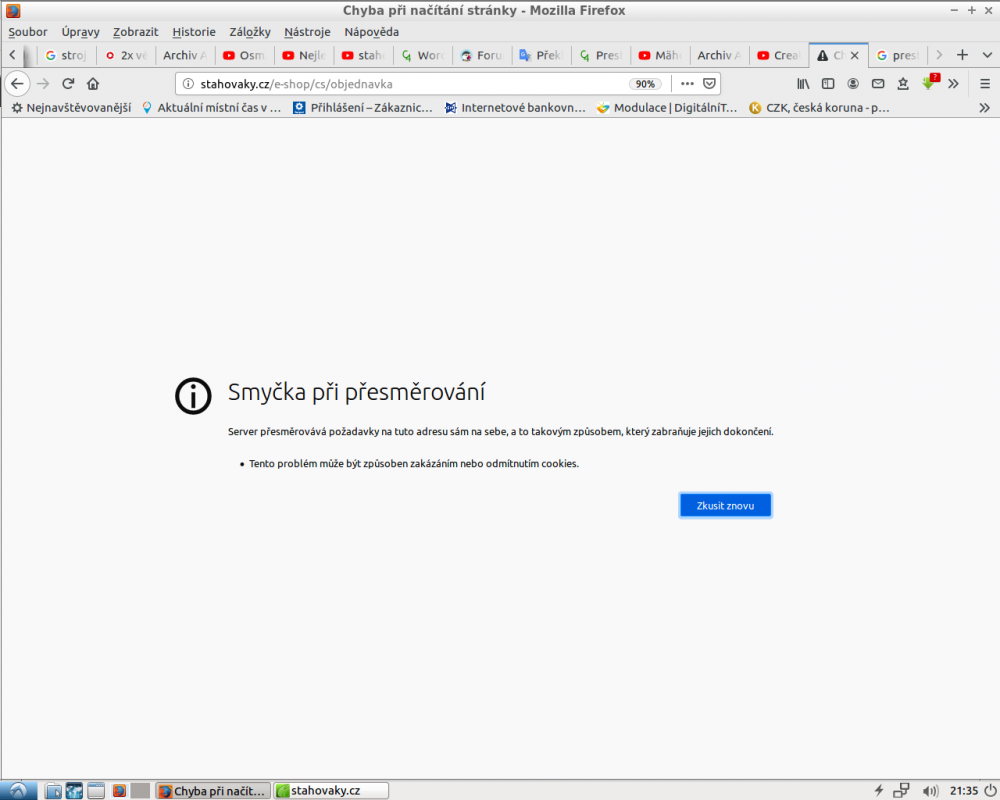Open the home page

pos(93,84)
